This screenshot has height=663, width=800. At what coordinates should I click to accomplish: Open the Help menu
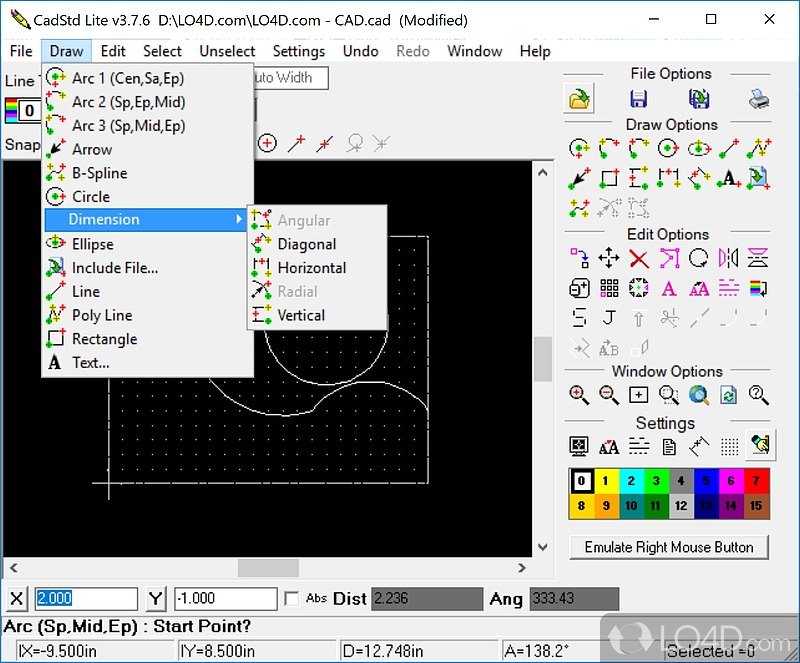tap(535, 51)
